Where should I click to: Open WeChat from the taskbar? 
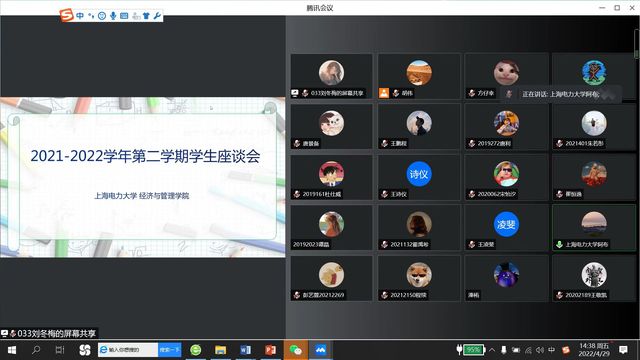[x=296, y=350]
